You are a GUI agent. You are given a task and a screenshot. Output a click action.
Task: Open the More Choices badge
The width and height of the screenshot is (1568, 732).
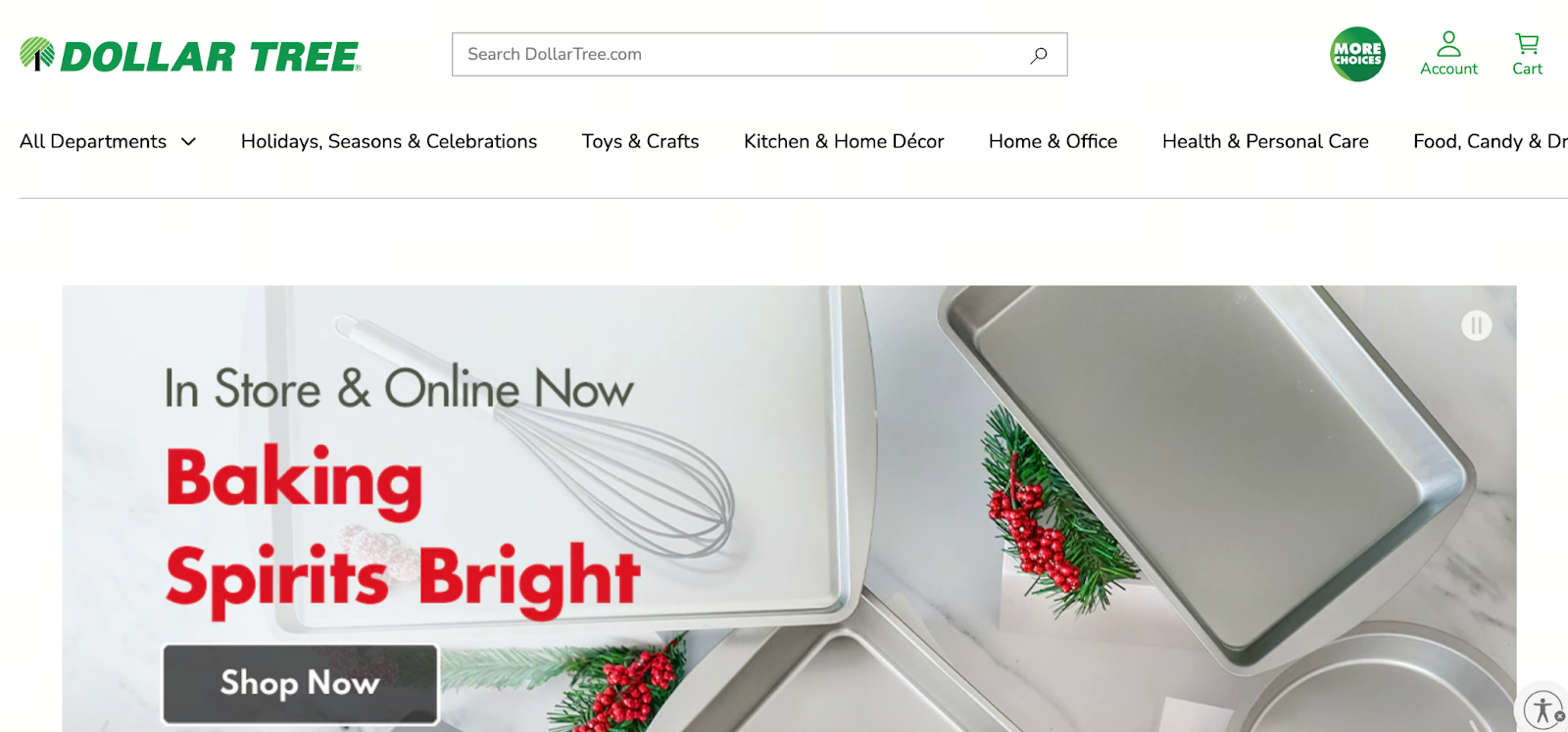[x=1357, y=54]
